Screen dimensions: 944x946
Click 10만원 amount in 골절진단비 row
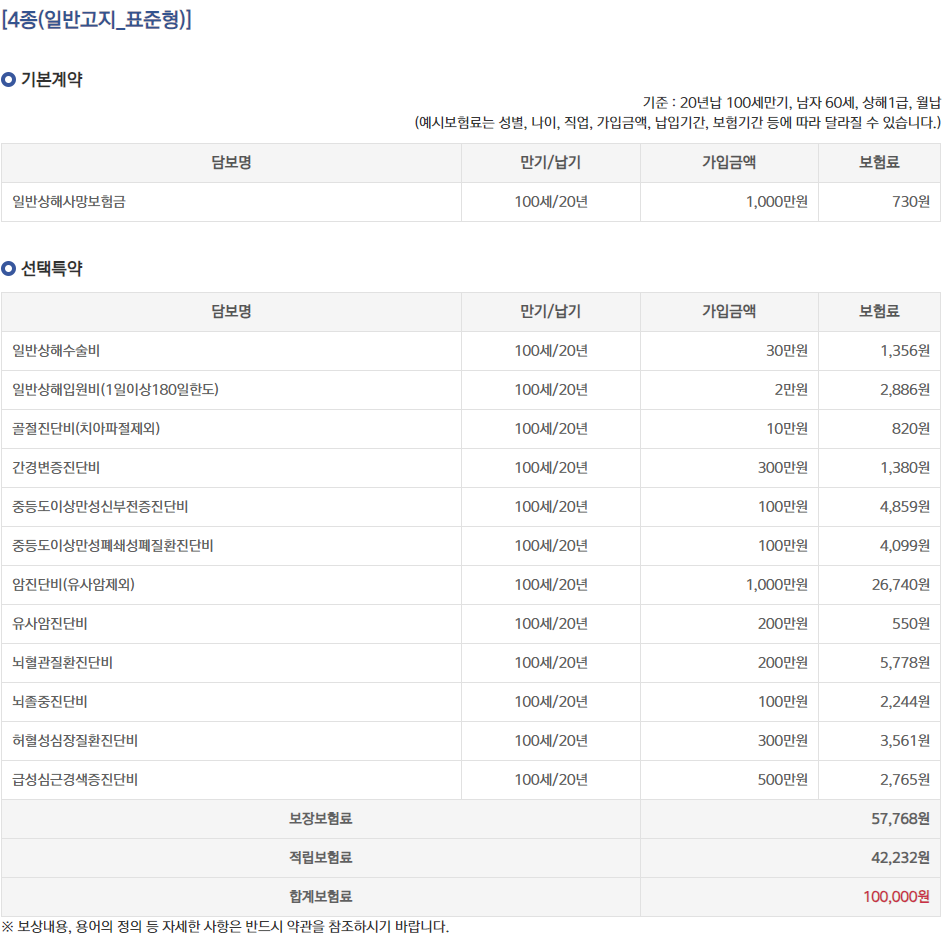point(787,428)
